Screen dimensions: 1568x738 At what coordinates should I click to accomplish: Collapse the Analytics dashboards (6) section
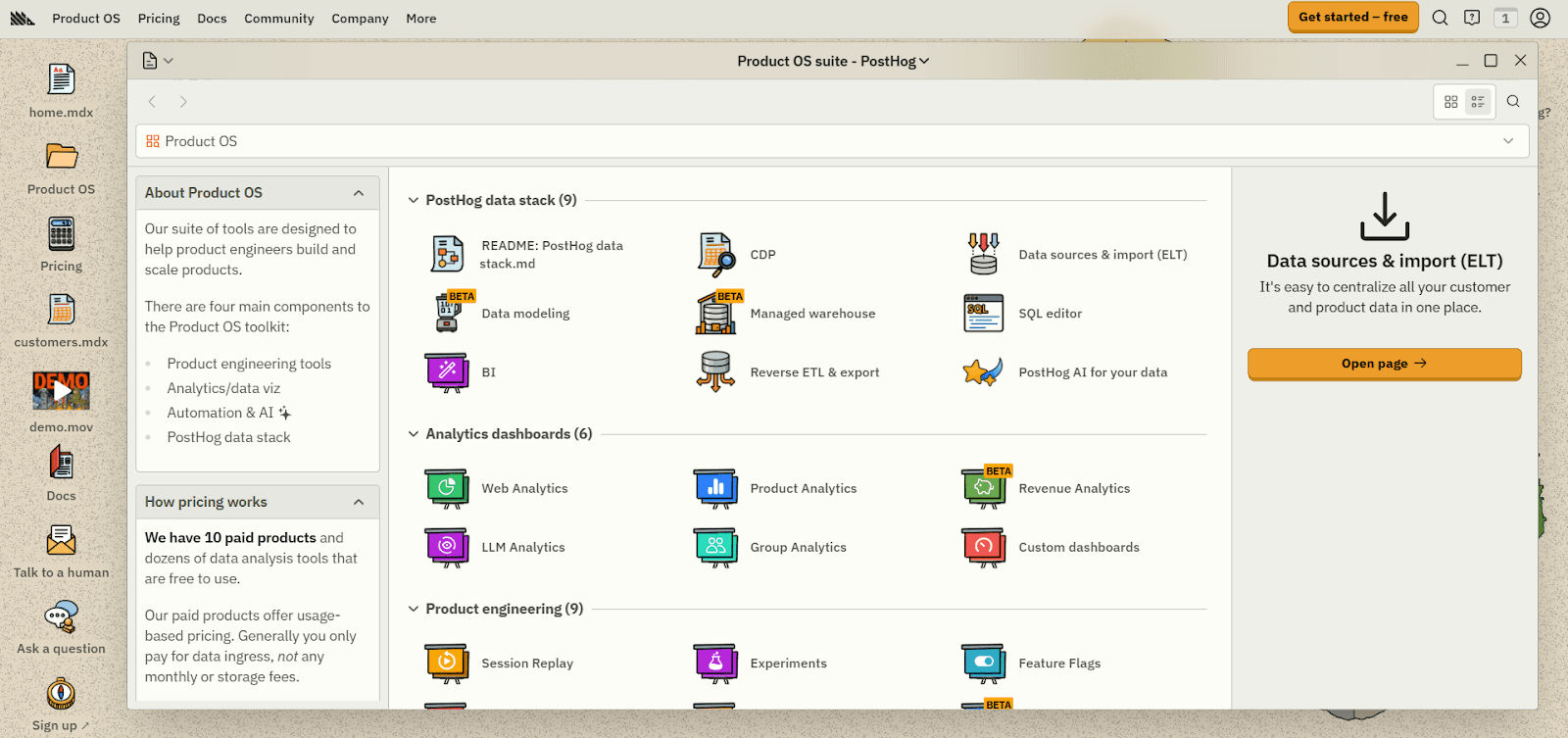click(x=414, y=434)
